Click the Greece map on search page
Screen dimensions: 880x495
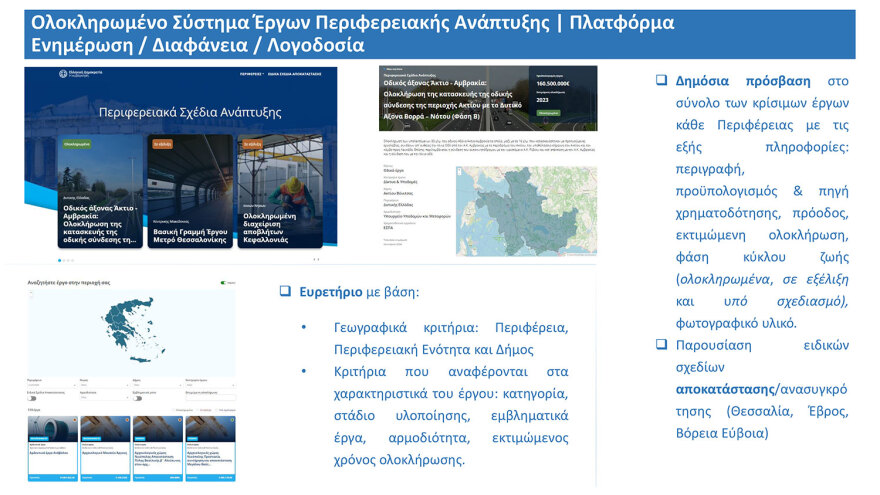tap(132, 333)
